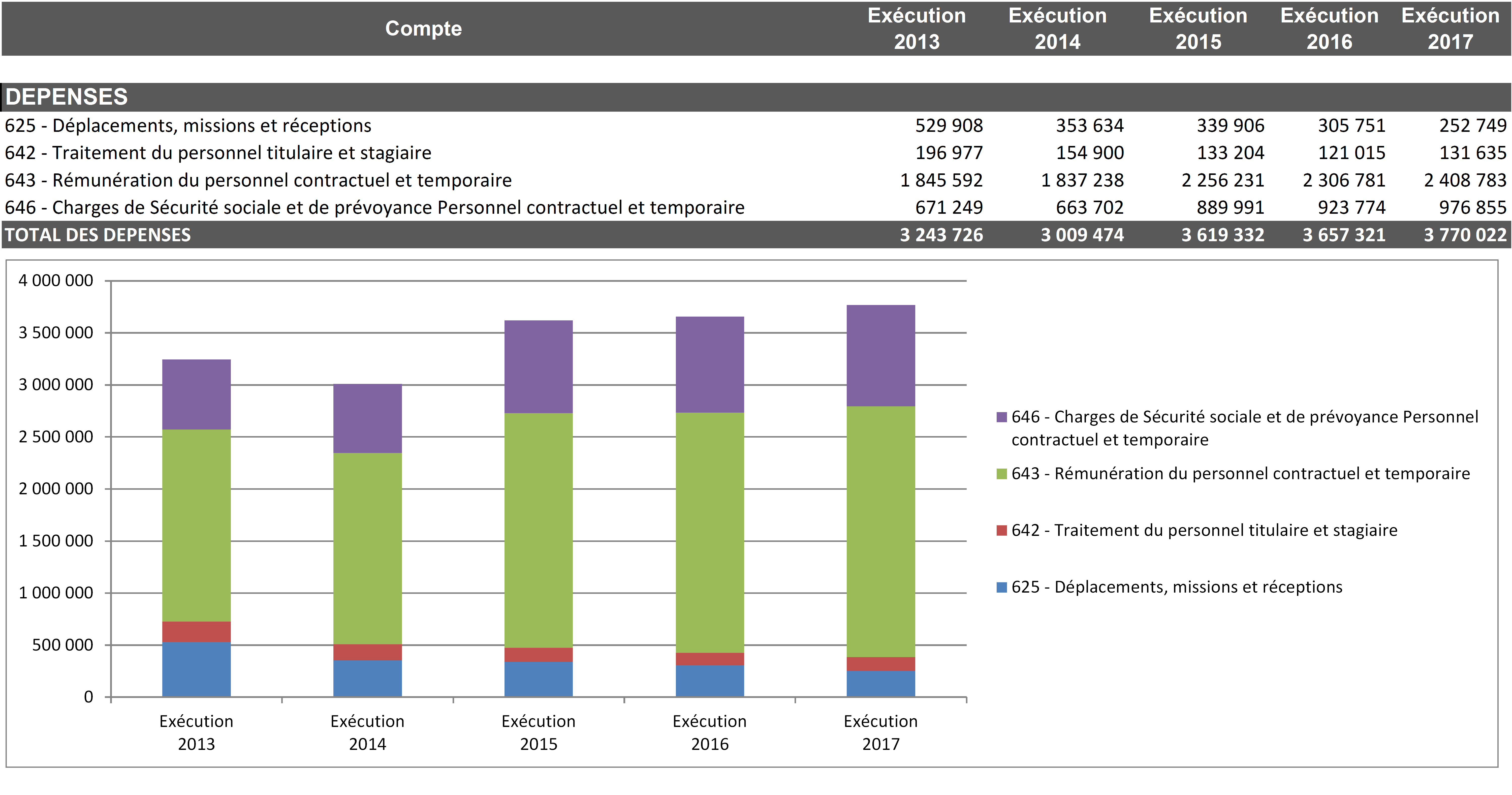Select the Exécution 2017 column header

point(1450,28)
